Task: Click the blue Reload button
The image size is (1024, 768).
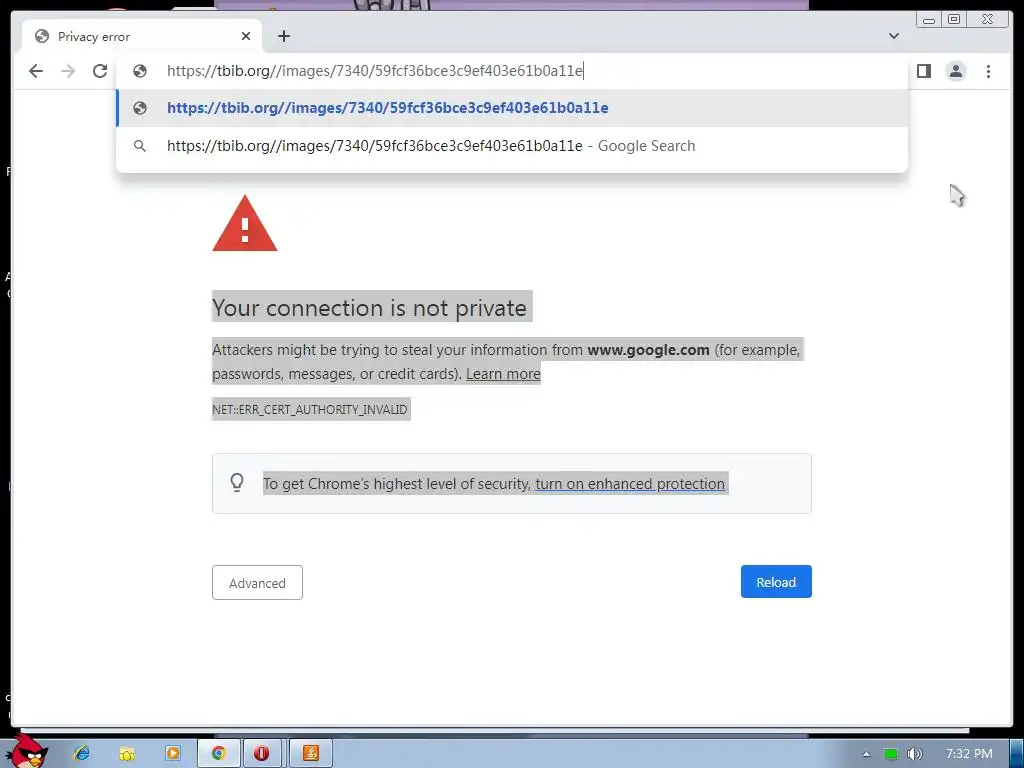Action: pyautogui.click(x=776, y=582)
